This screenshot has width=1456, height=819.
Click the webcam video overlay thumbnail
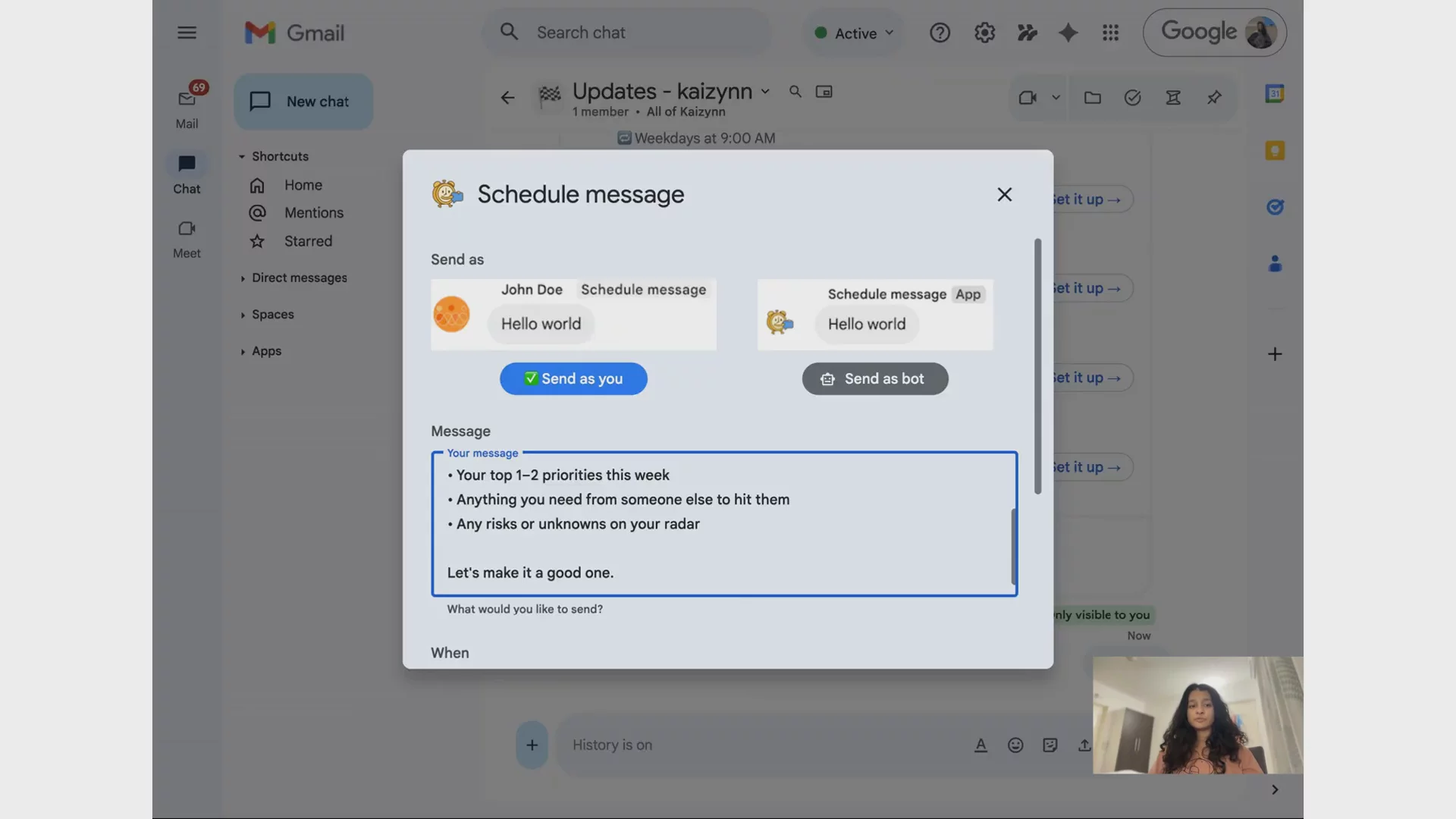click(x=1198, y=715)
